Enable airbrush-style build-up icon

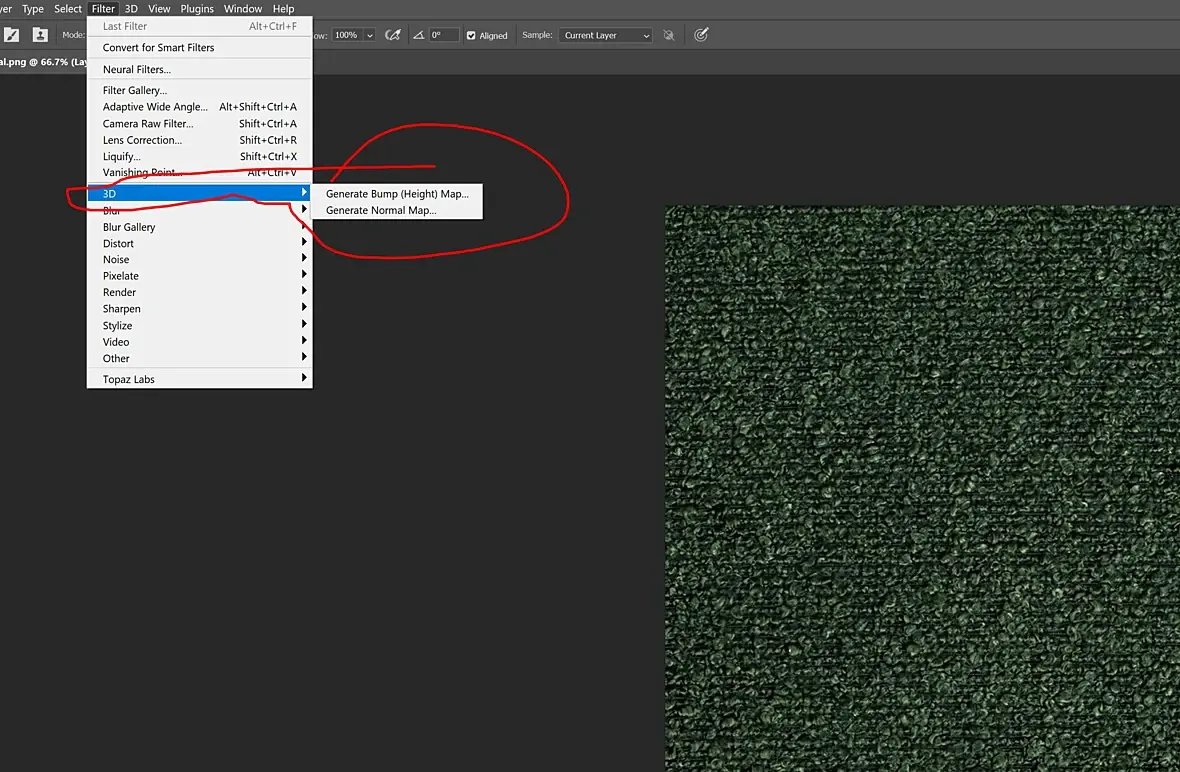click(393, 35)
